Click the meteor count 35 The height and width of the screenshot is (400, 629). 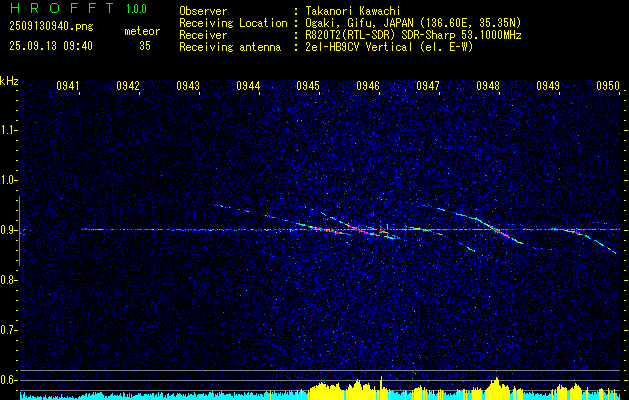(x=145, y=46)
